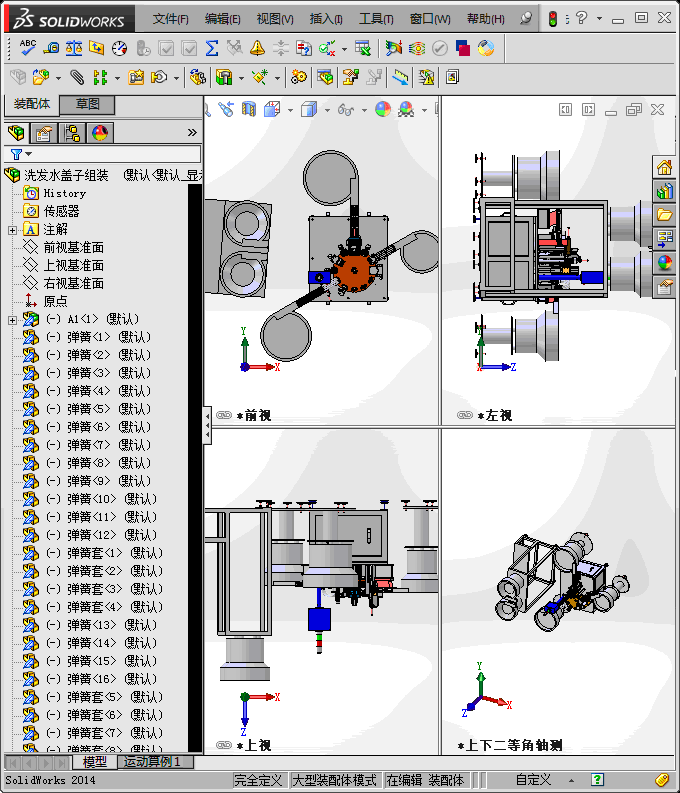Open the yellow bell alert tool
The height and width of the screenshot is (793, 680).
click(x=257, y=48)
